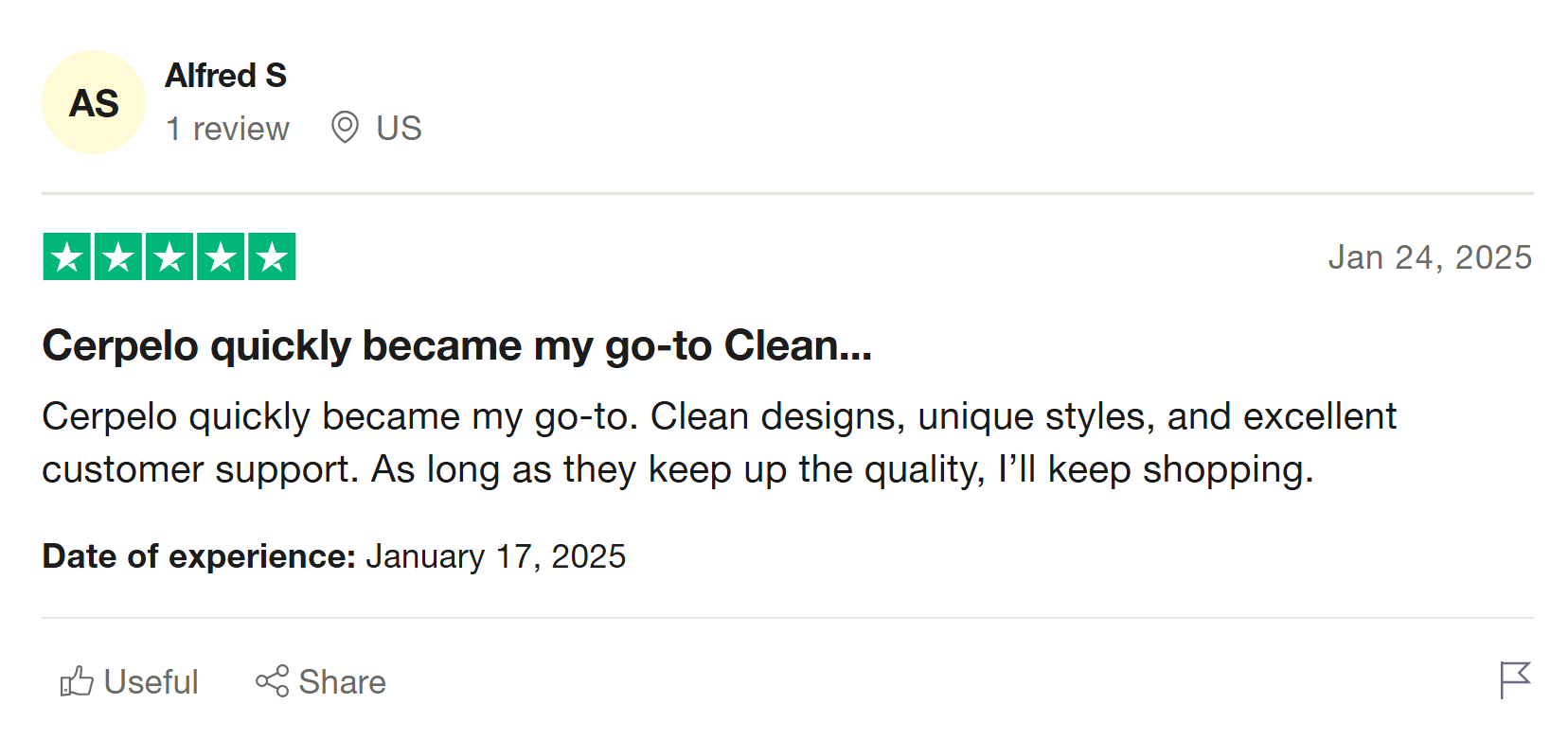
Task: Click the first green rating star
Action: click(x=67, y=256)
